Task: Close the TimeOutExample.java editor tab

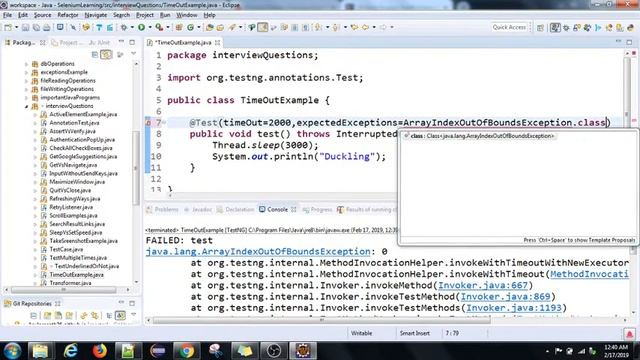Action: click(x=218, y=42)
